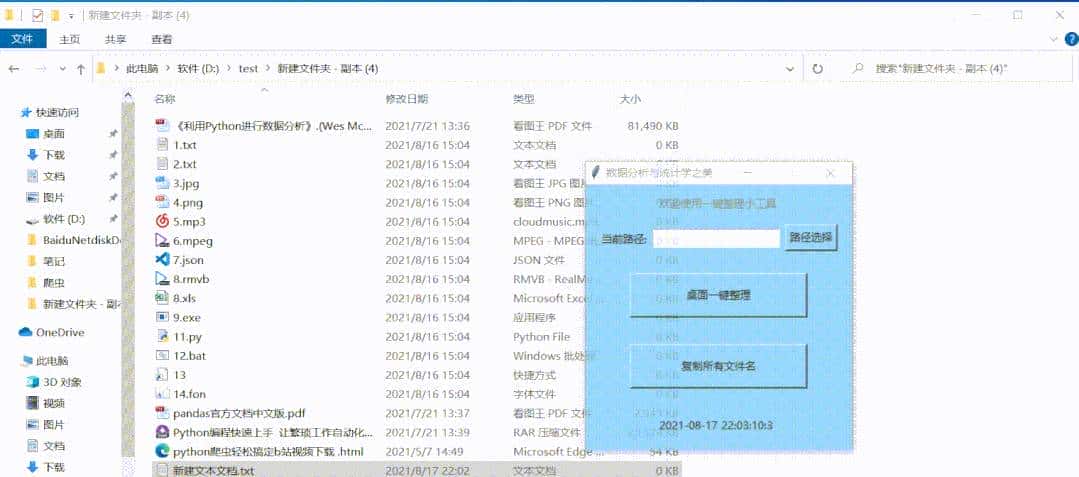This screenshot has width=1079, height=477.
Task: Switch to the 主页 ribbon tab
Action: point(69,39)
